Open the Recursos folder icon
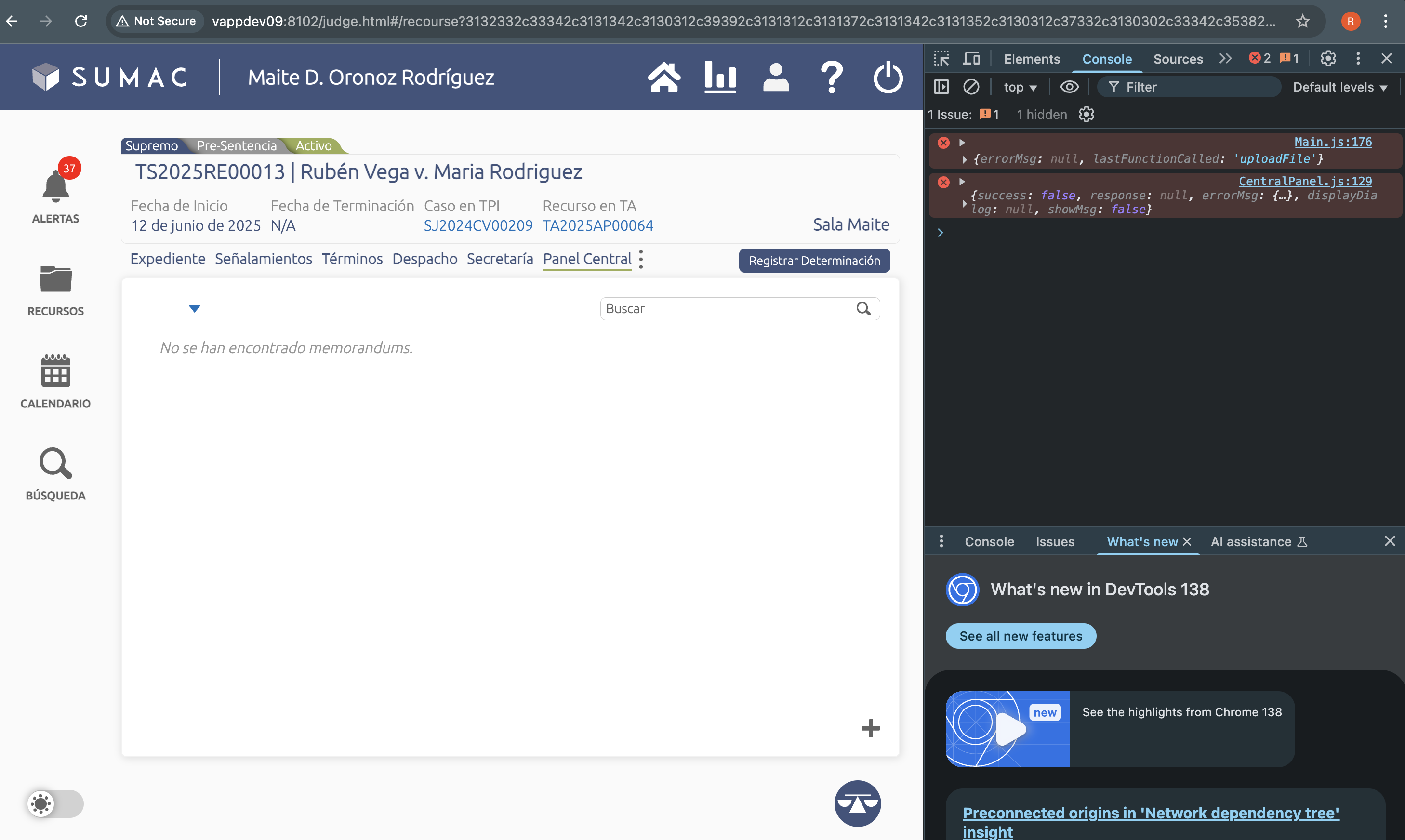 55,279
